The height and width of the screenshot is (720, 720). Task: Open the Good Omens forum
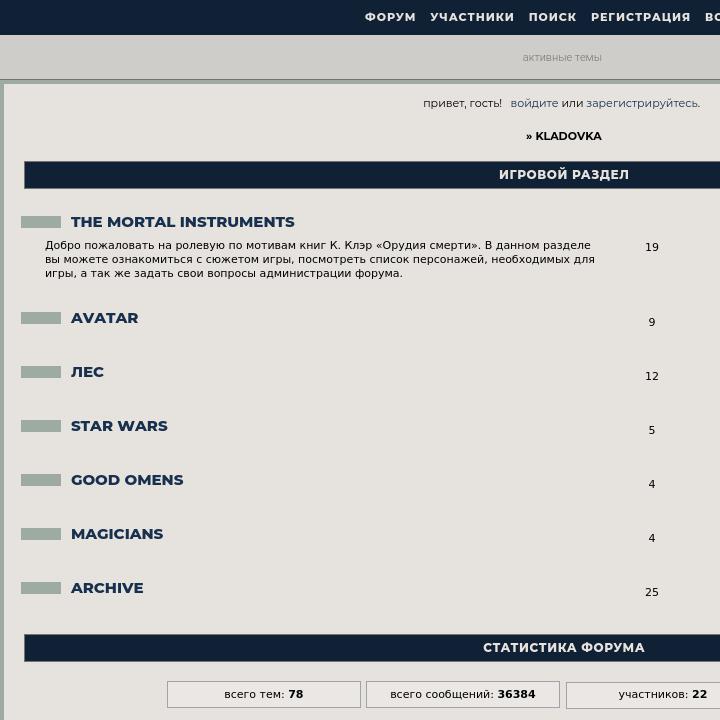[127, 480]
